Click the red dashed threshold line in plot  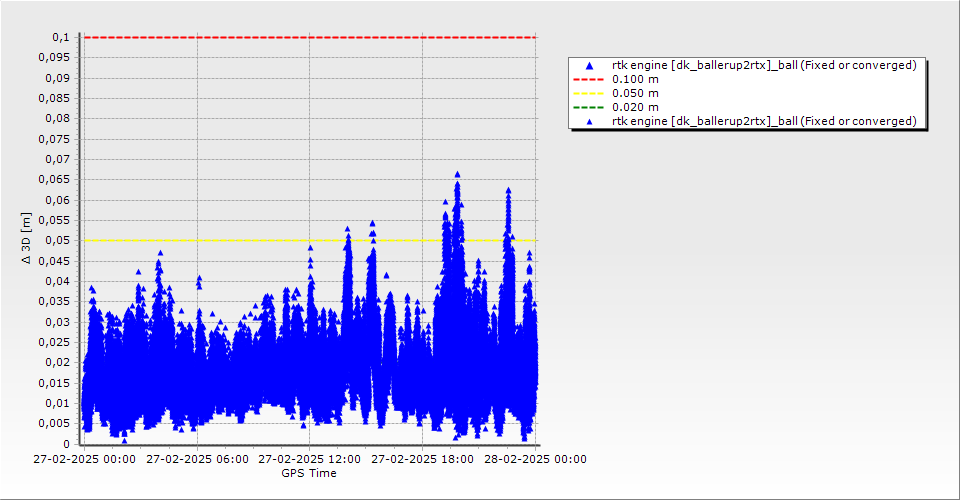310,37
